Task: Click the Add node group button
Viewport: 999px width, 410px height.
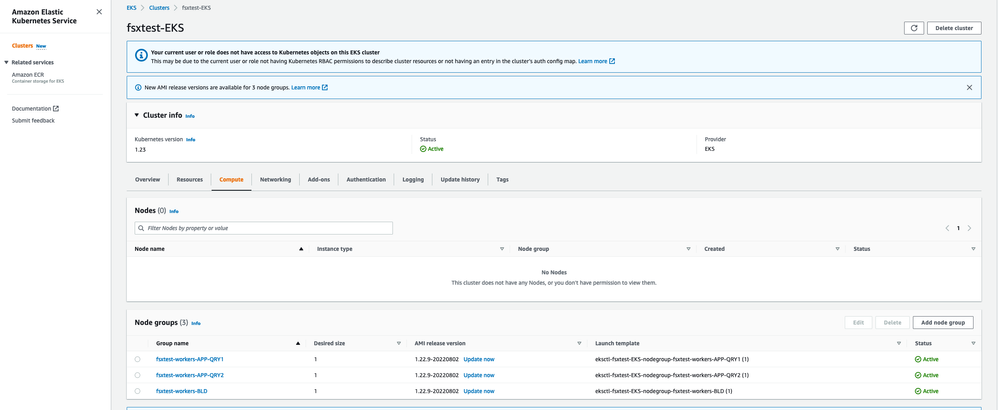Action: tap(942, 322)
